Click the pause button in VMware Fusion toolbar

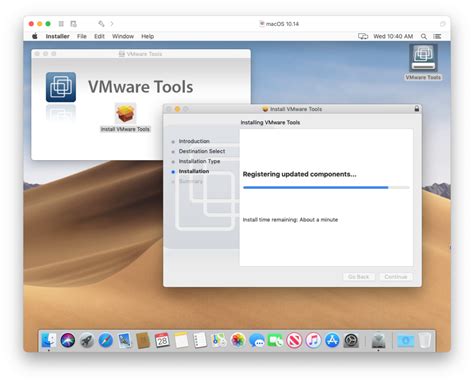(61, 24)
